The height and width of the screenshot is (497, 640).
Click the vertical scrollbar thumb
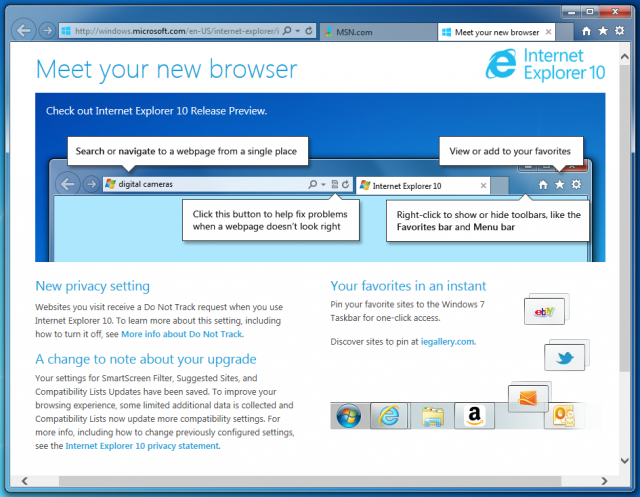pyautogui.click(x=624, y=217)
